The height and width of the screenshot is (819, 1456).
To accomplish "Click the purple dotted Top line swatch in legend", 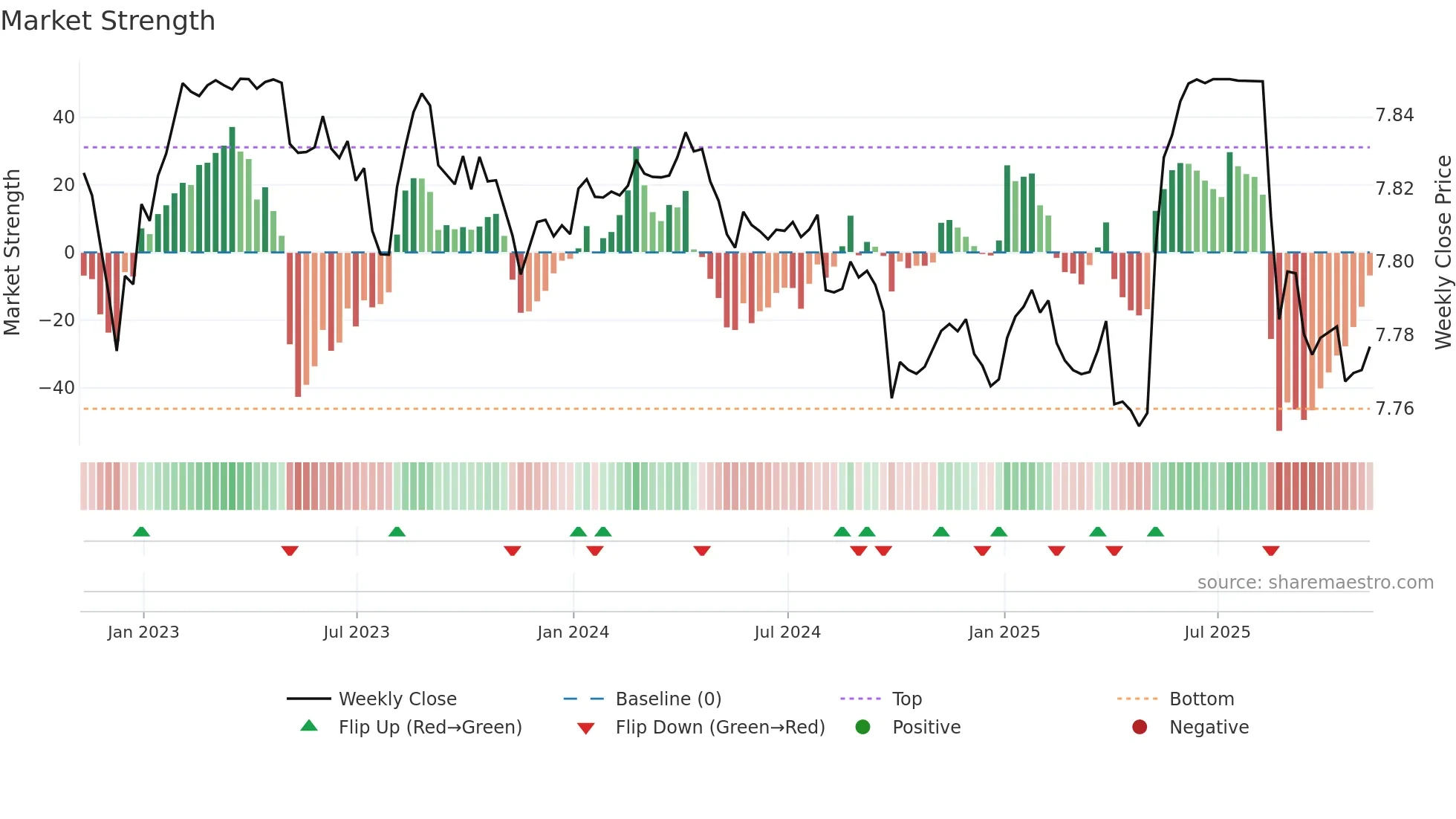I will [860, 699].
